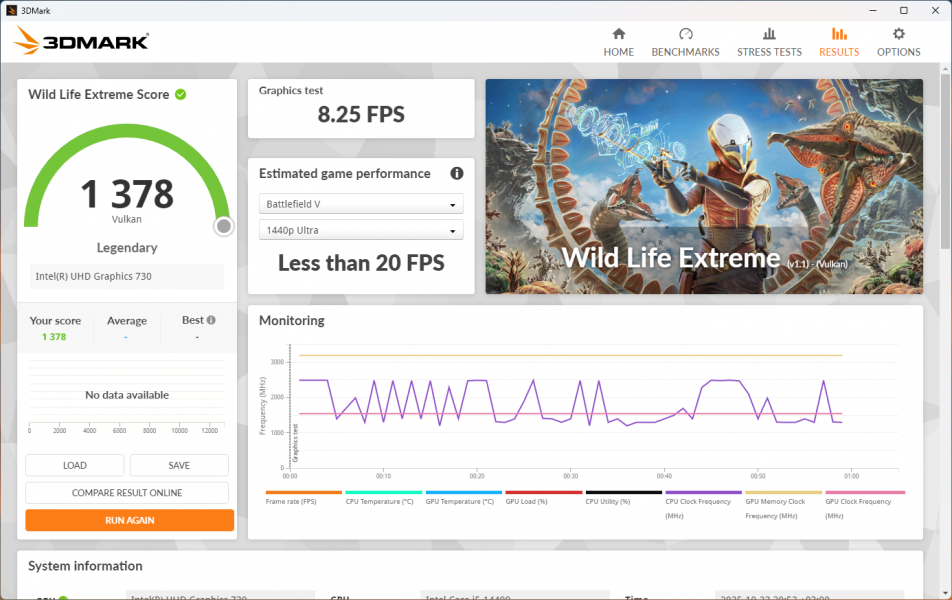Screen dimensions: 952x600
Task: Switch to the Results tab
Action: (x=838, y=42)
